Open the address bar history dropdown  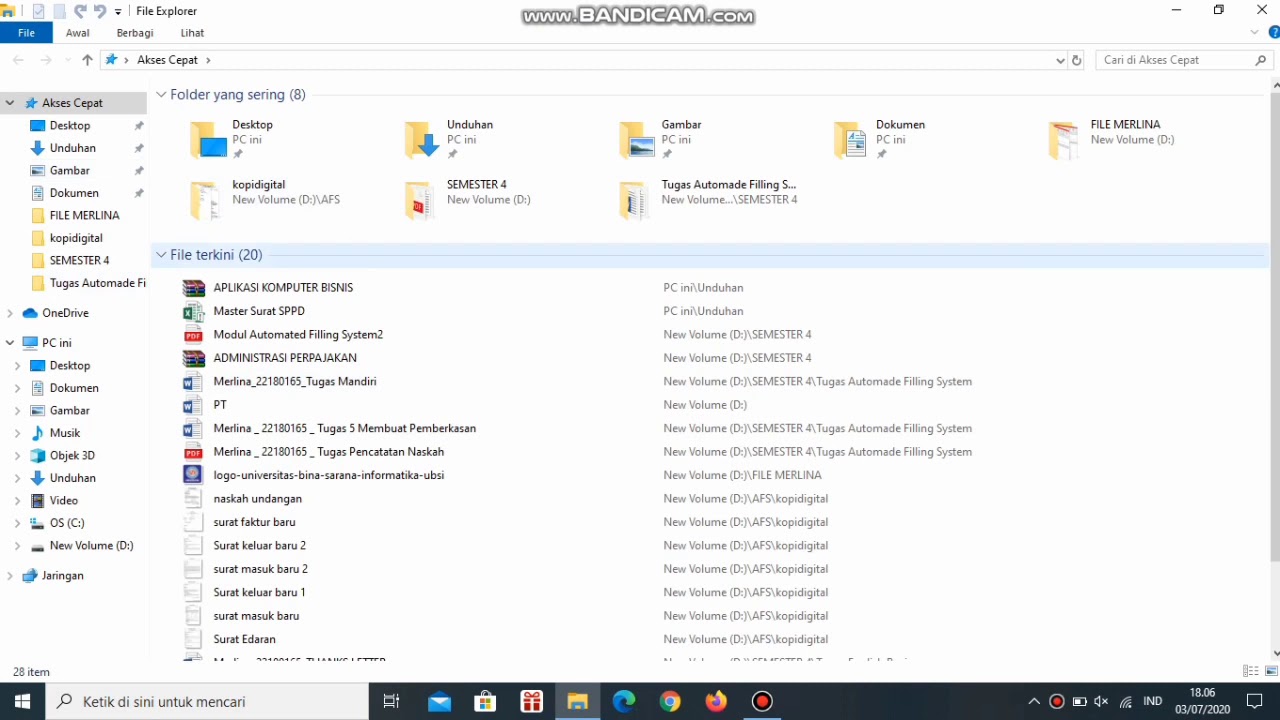(1060, 60)
